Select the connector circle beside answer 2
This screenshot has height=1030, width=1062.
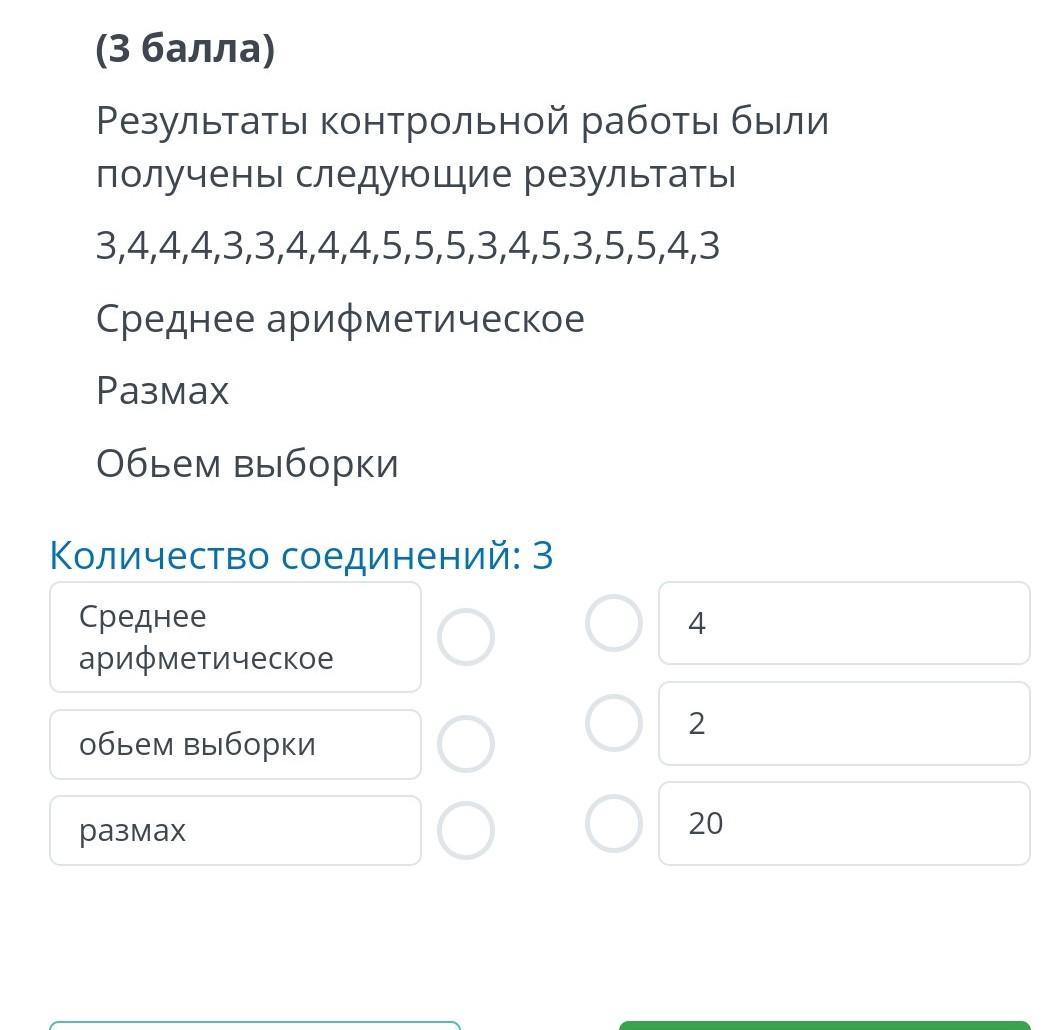coord(613,723)
